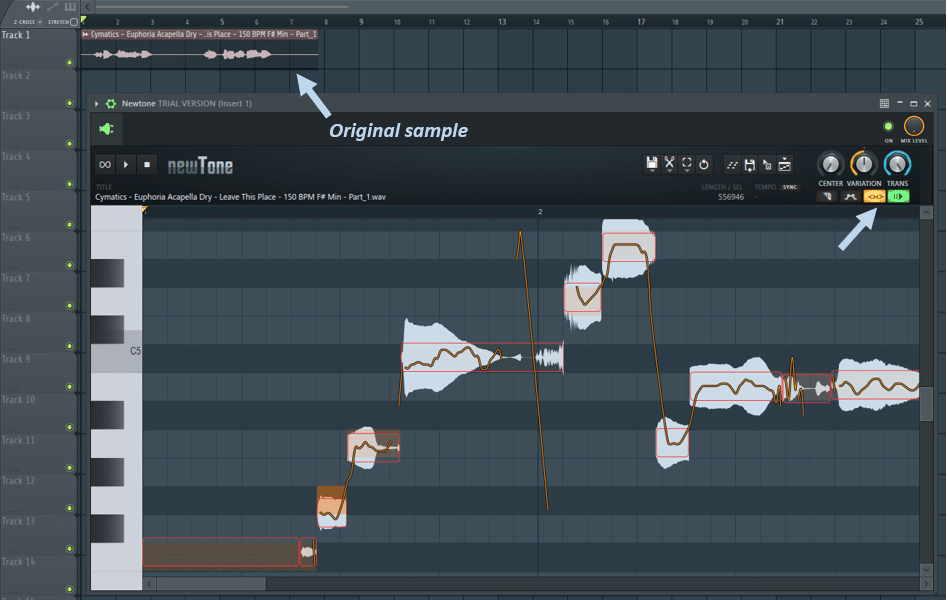Click the vertical scrollbar thumb in Newtone

pos(926,403)
